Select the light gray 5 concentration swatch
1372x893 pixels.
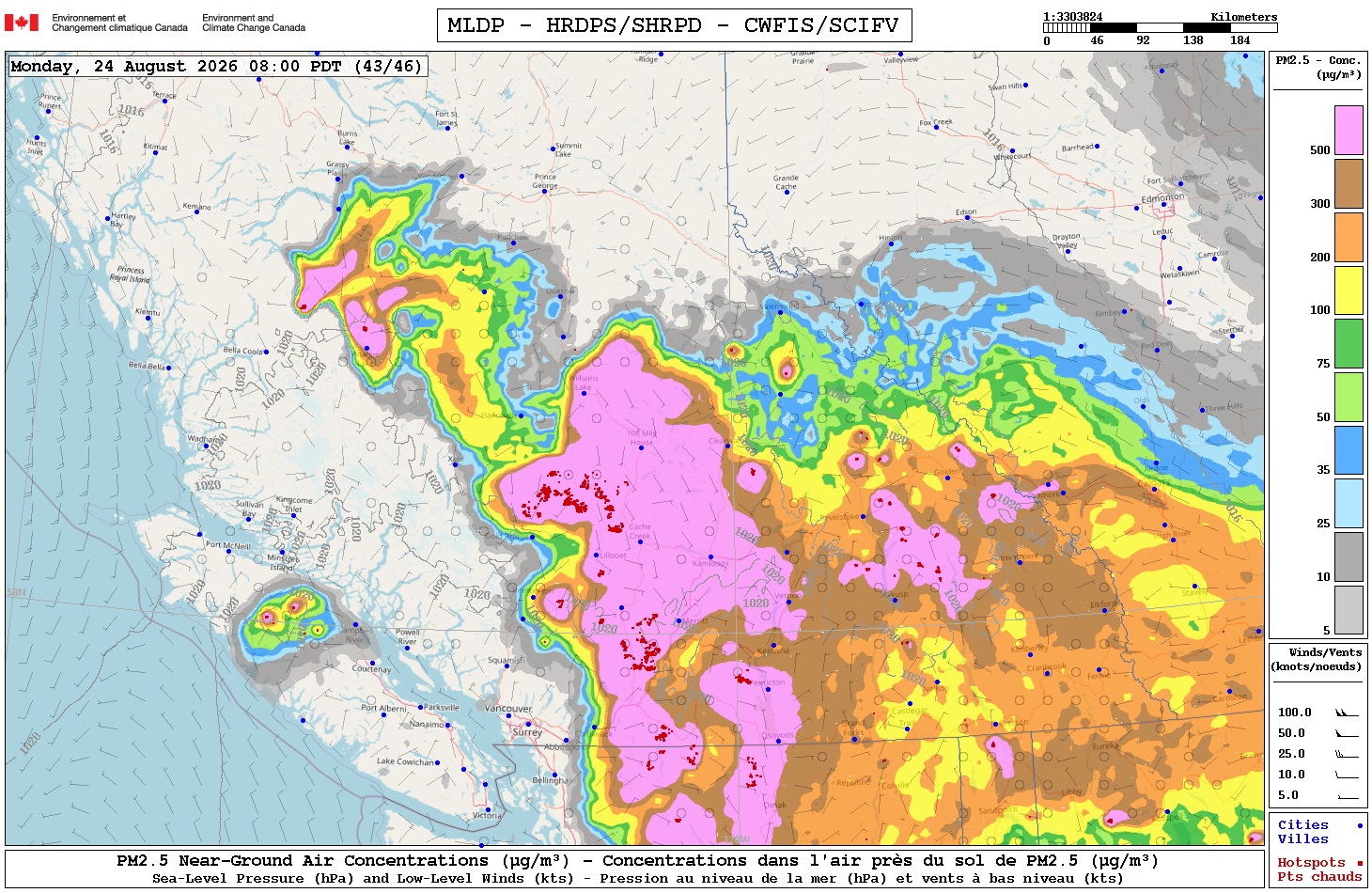tap(1349, 610)
